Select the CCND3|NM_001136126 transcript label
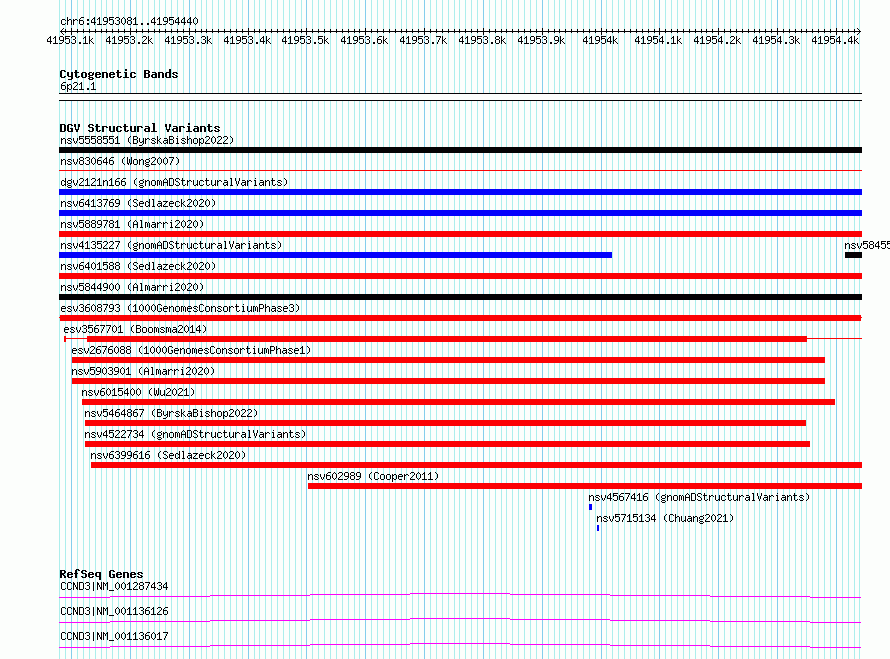Image resolution: width=890 pixels, height=659 pixels. coord(114,611)
